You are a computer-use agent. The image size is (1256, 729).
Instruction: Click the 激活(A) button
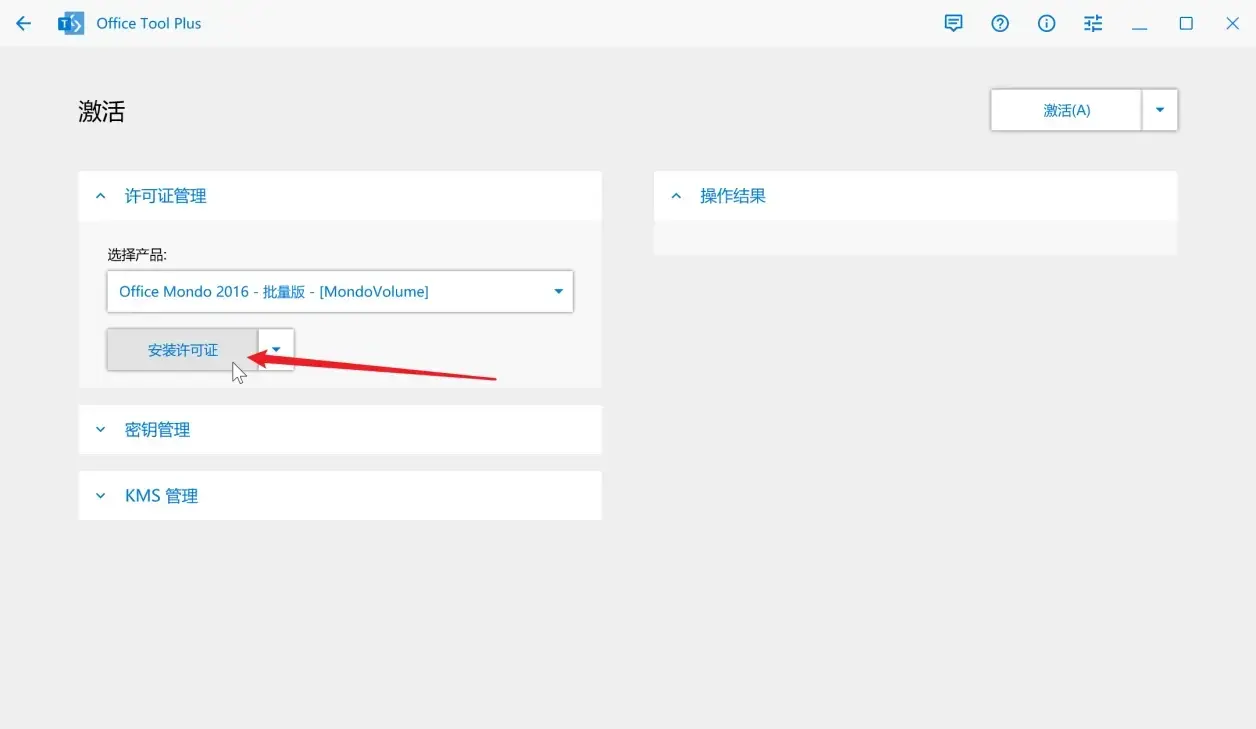1066,110
